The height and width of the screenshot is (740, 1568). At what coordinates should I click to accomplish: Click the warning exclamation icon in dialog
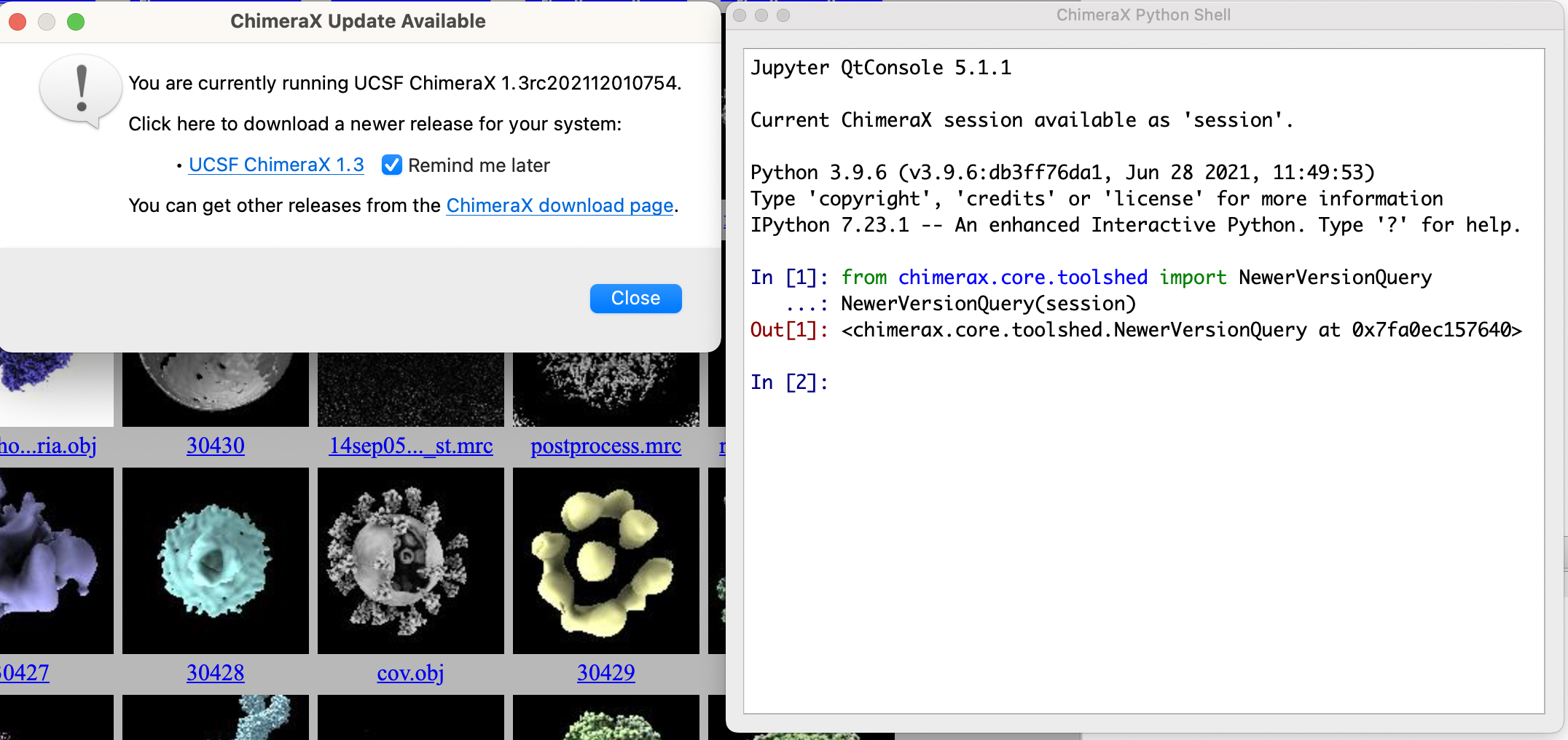(81, 90)
